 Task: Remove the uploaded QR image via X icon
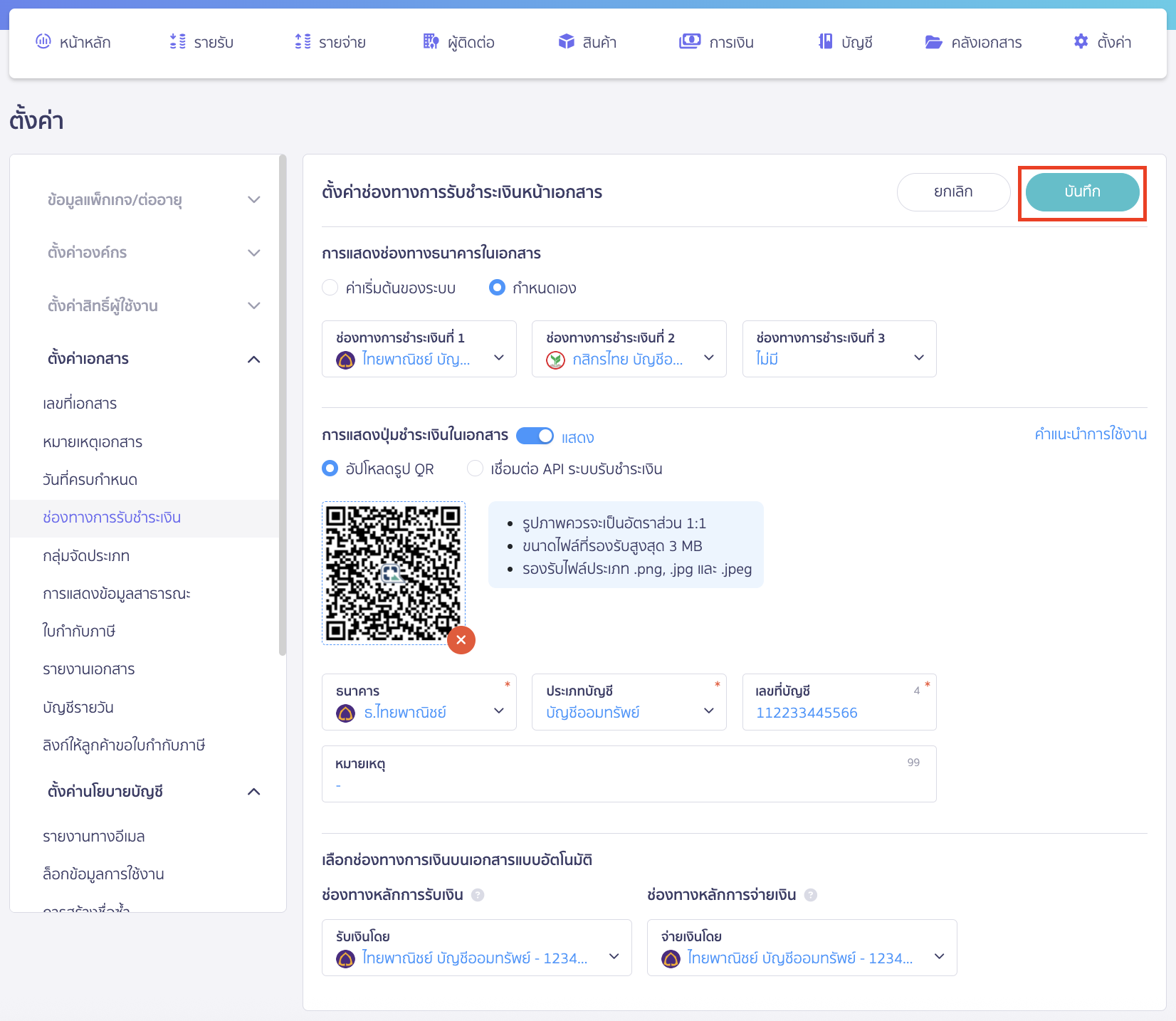pyautogui.click(x=461, y=640)
